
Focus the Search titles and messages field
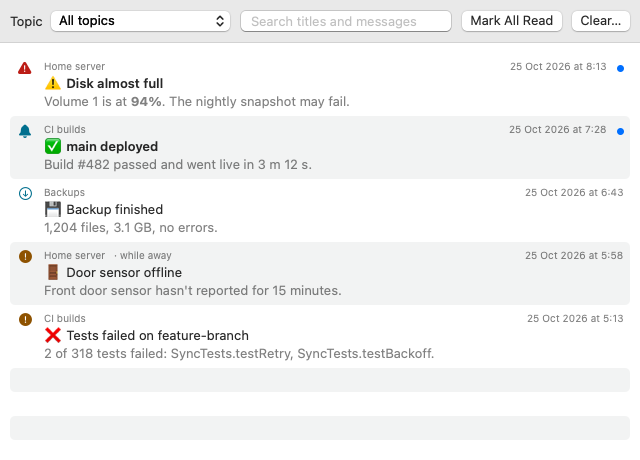tap(346, 21)
